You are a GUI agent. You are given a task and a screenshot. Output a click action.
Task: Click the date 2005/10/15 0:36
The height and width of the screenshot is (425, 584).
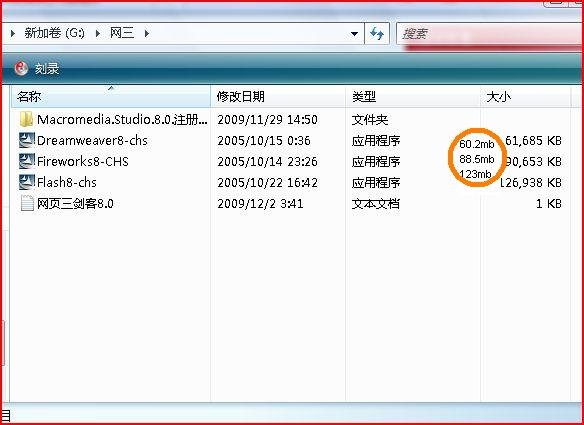264,140
